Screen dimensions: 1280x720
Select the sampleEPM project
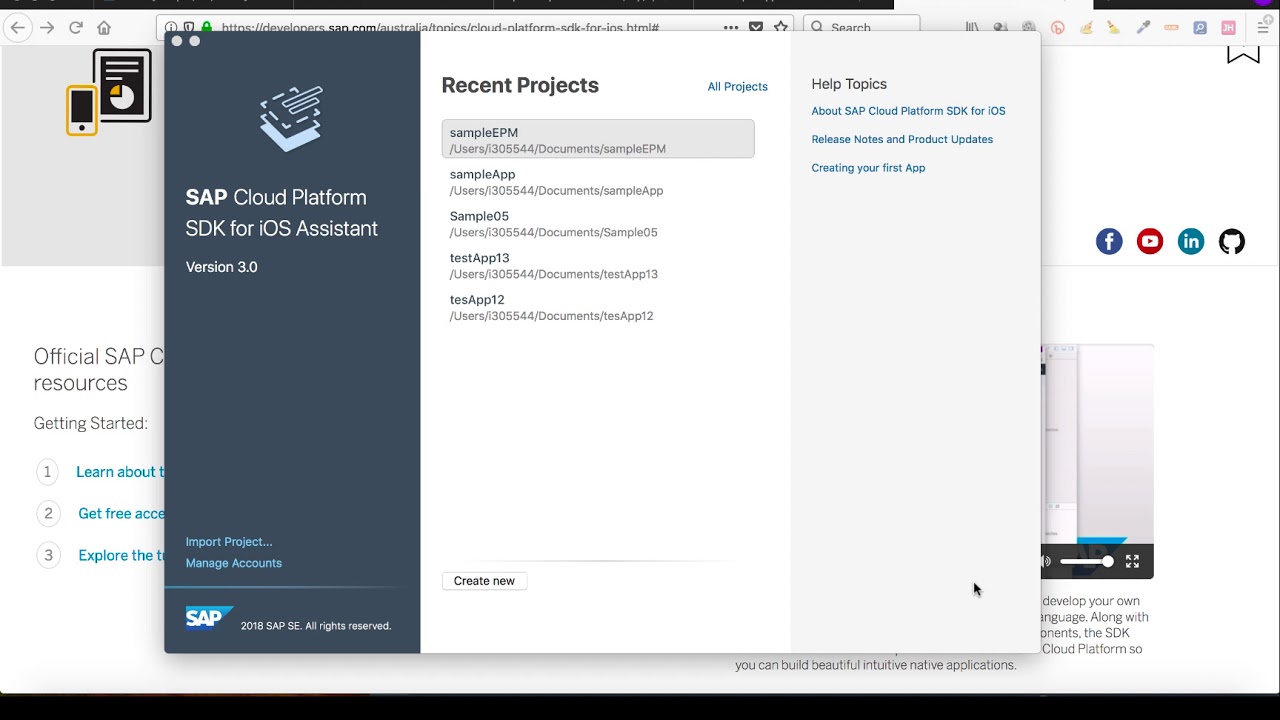pos(598,139)
